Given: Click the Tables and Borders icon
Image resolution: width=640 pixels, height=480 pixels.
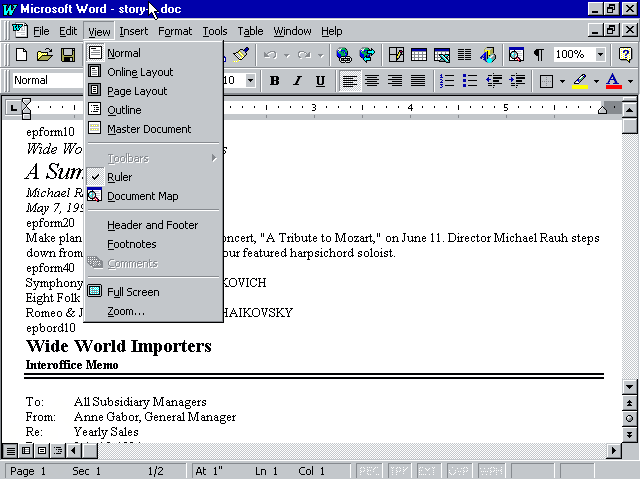Looking at the screenshot, I should 396,54.
